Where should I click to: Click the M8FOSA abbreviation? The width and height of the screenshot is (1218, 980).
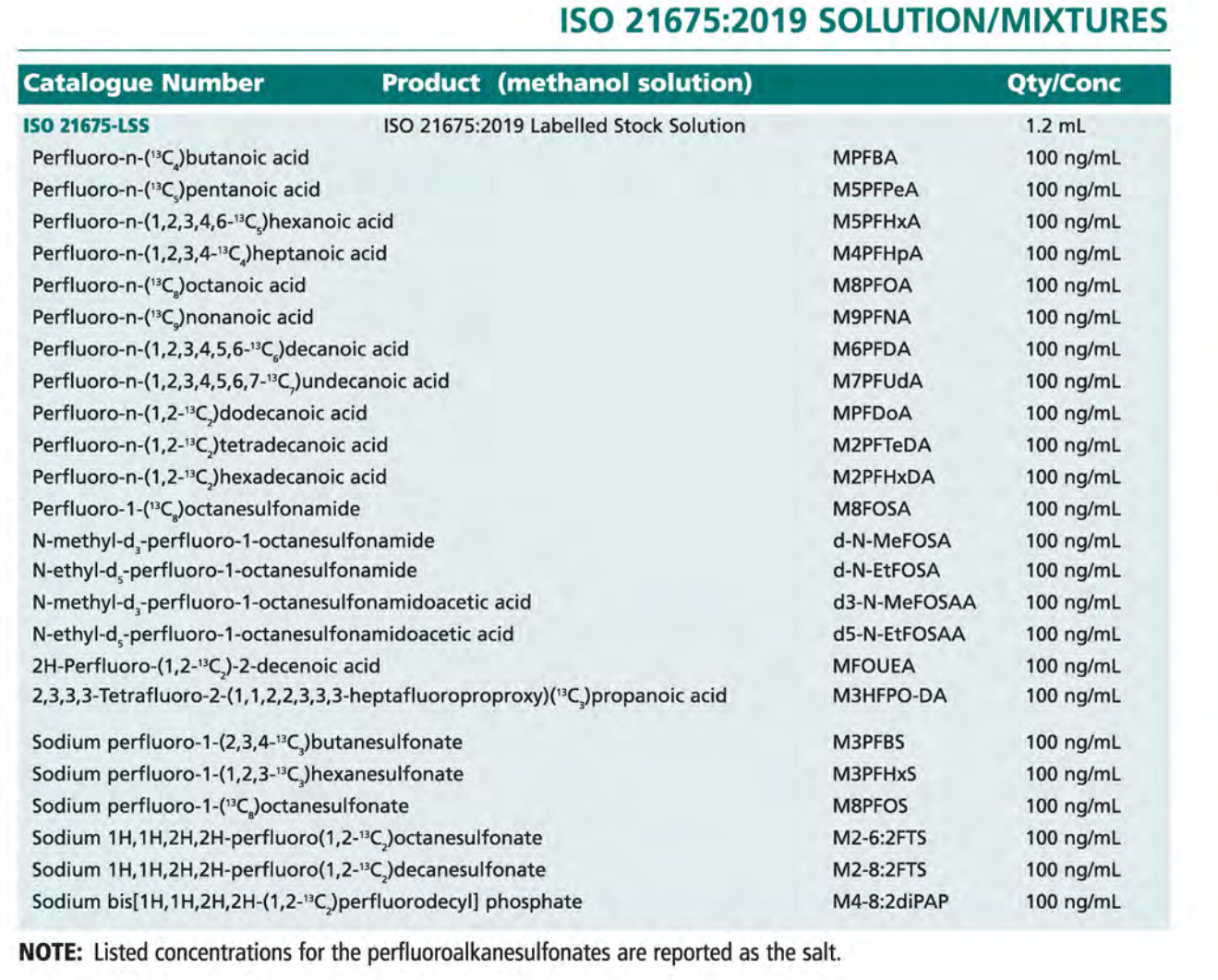pos(871,509)
